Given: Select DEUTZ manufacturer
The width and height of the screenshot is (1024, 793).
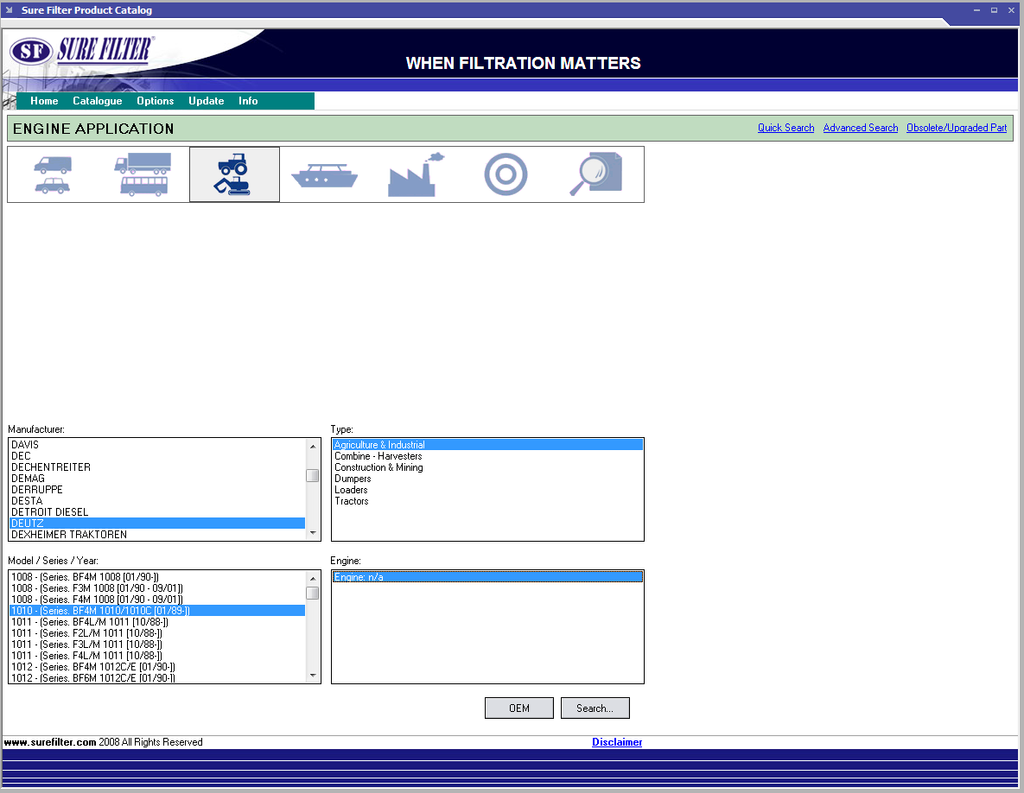Looking at the screenshot, I should pos(157,523).
